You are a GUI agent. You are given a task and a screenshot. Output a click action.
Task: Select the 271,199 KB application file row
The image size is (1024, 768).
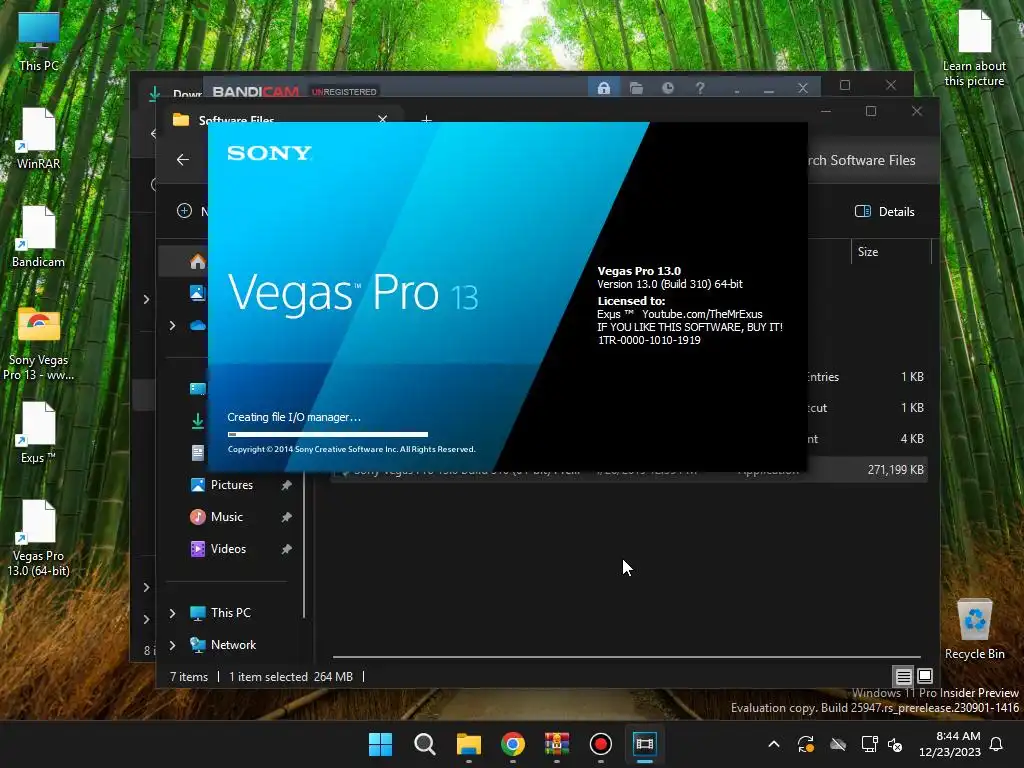click(x=629, y=470)
